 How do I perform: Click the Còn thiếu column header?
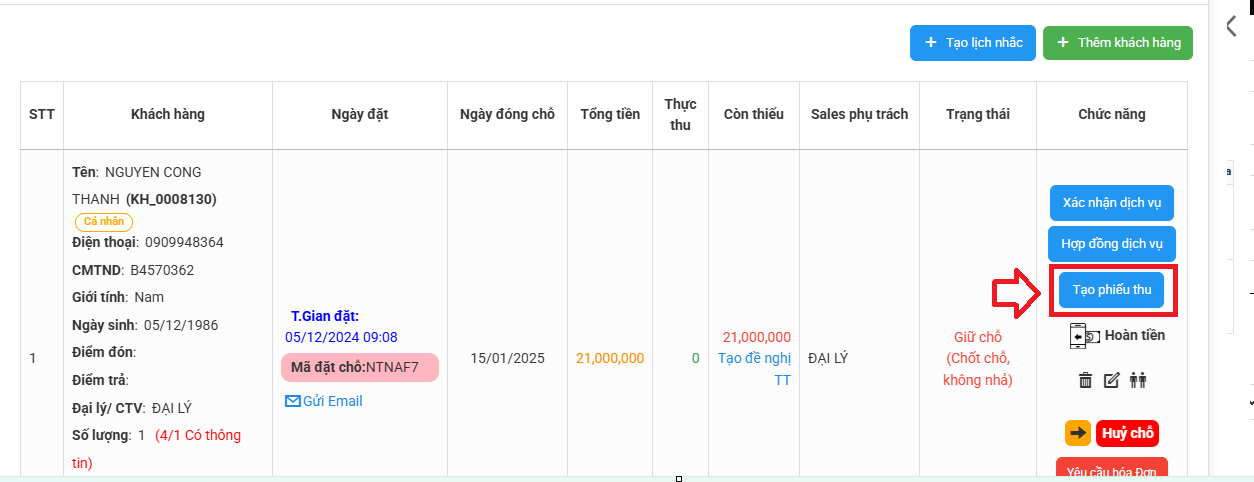coord(754,114)
